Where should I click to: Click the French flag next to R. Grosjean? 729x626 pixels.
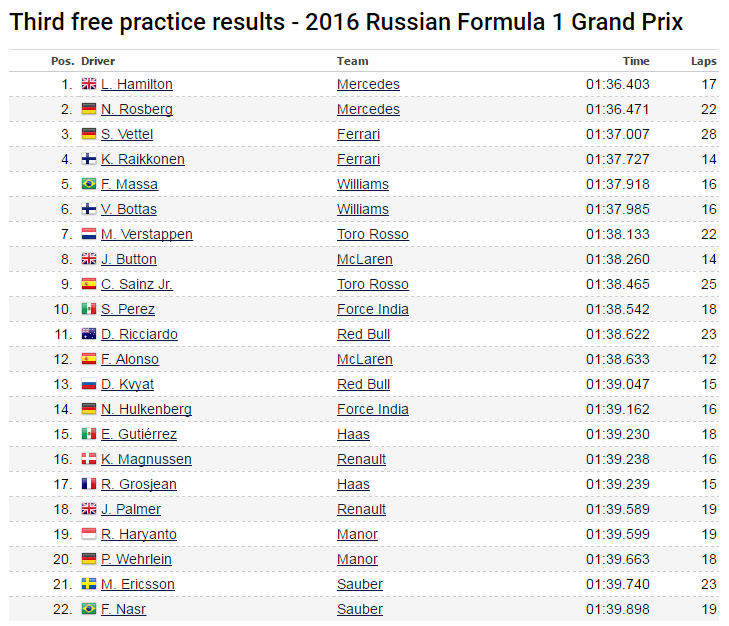[88, 485]
